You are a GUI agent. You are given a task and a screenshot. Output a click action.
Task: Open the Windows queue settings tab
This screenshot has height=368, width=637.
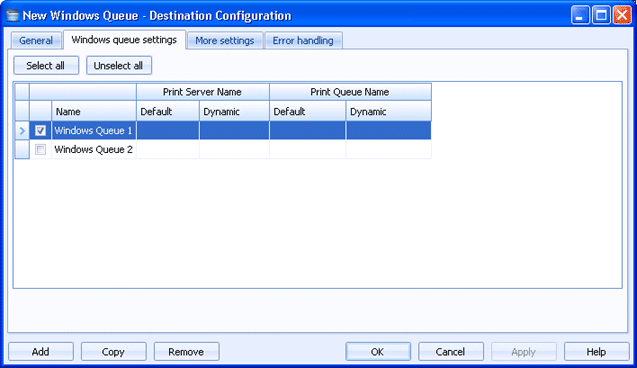click(124, 40)
